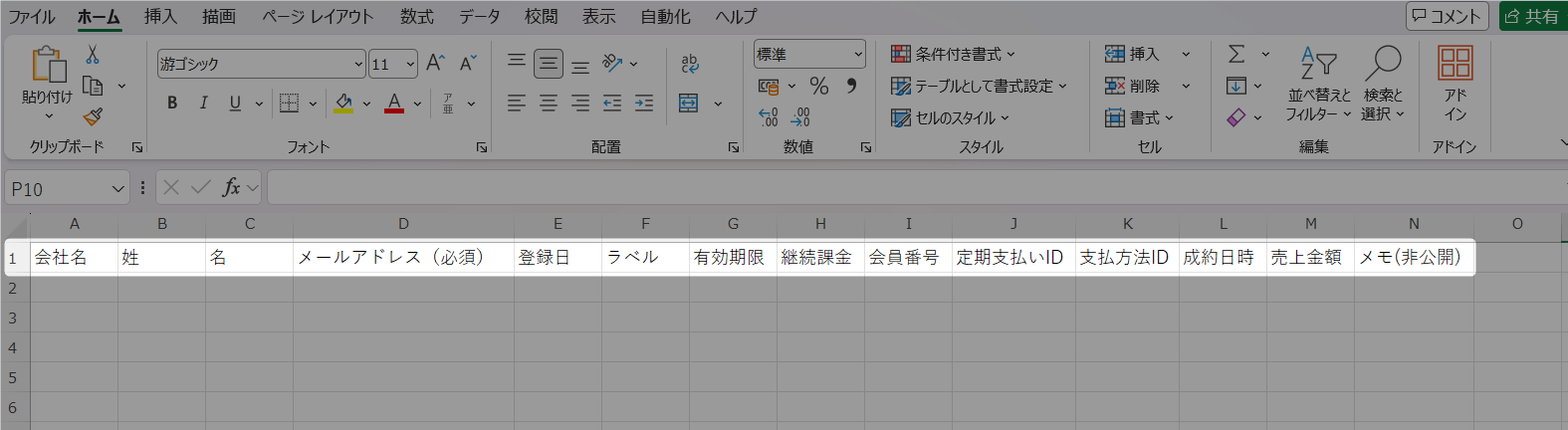
Task: Expand the number format 標準 dropdown
Action: (857, 55)
